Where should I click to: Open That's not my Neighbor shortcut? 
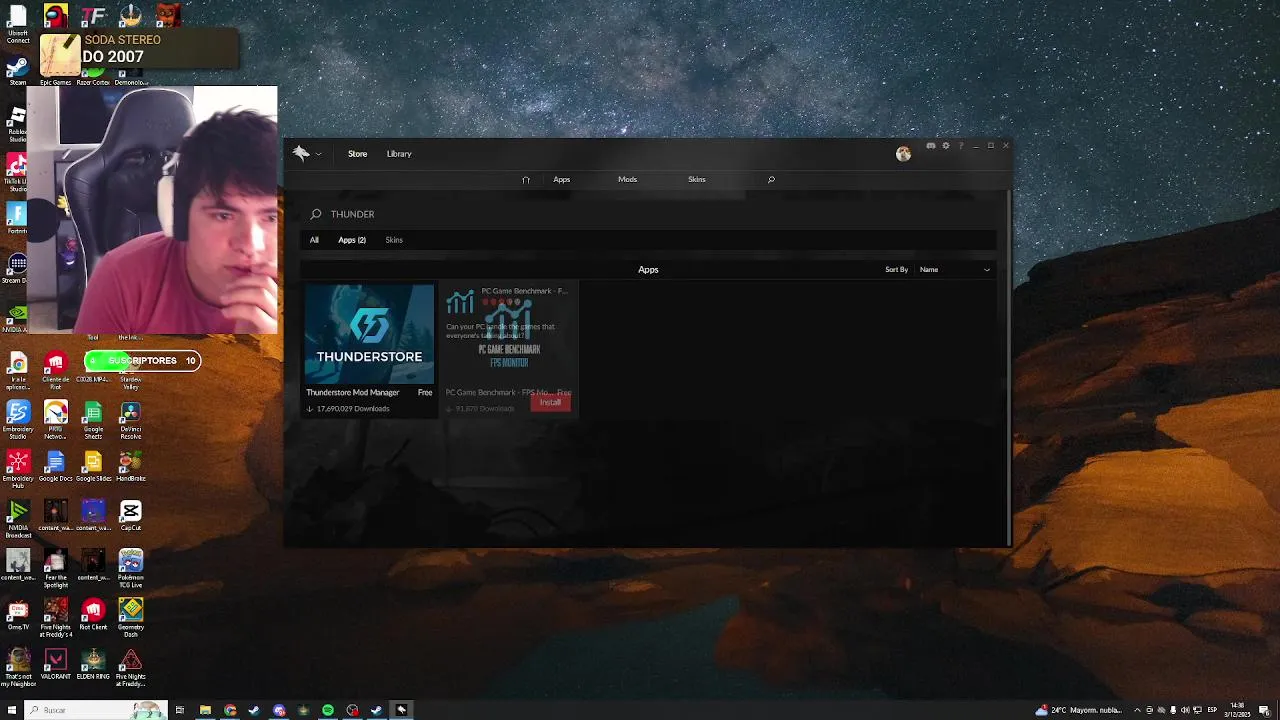coord(18,668)
